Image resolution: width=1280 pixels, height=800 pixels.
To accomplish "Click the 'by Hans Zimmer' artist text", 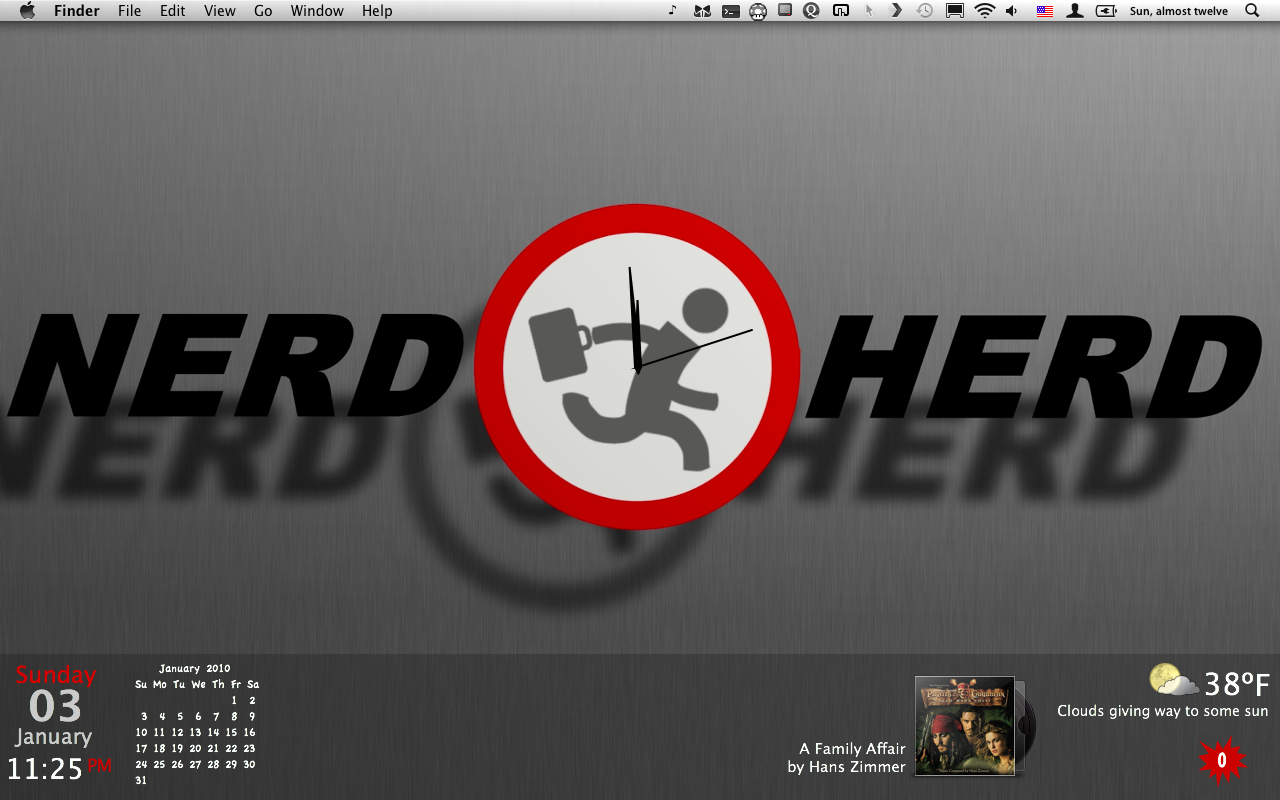I will pos(846,767).
